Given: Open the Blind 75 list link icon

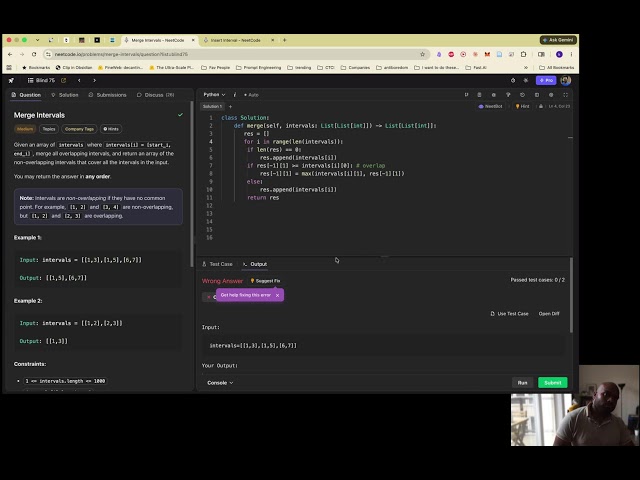Looking at the screenshot, I should coord(63,80).
